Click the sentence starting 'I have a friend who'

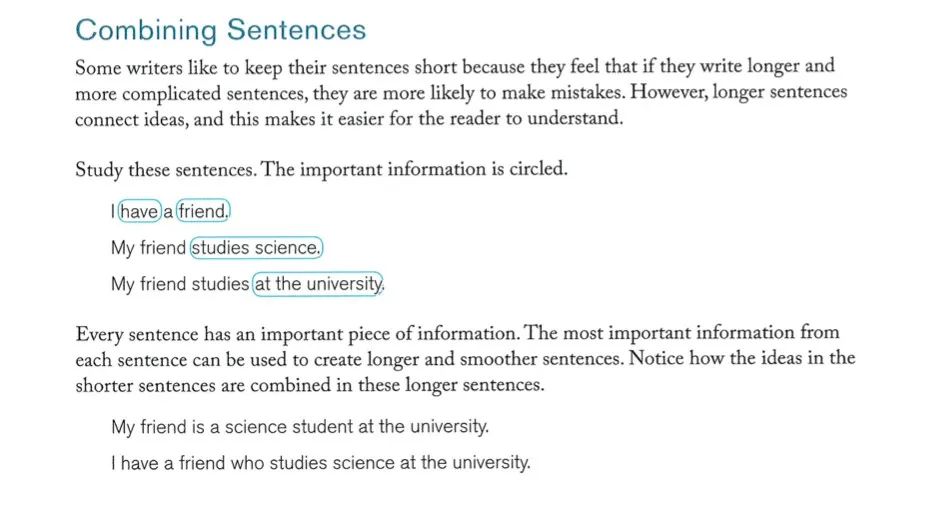click(321, 463)
